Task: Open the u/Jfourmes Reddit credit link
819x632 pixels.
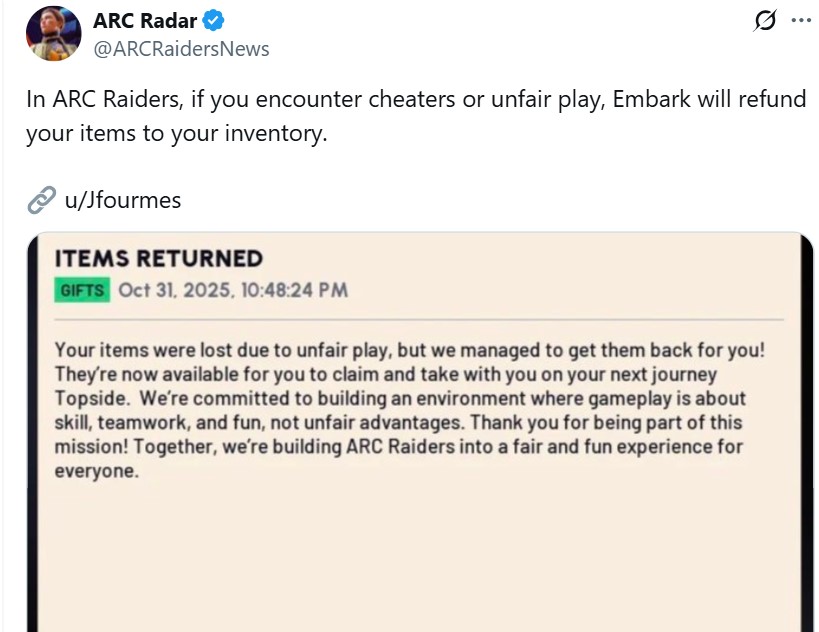Action: 124,200
